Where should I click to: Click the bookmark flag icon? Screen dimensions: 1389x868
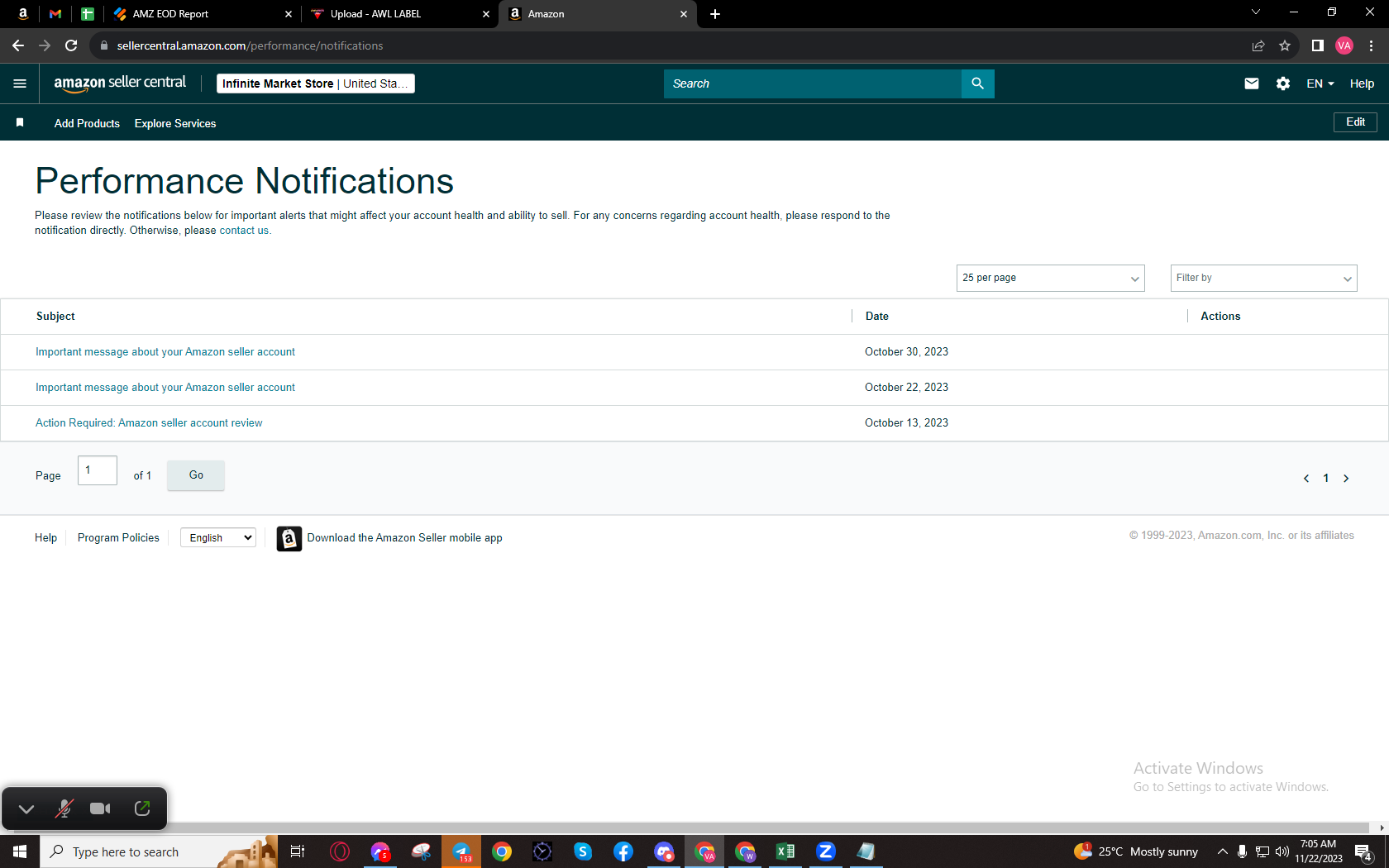tap(20, 122)
